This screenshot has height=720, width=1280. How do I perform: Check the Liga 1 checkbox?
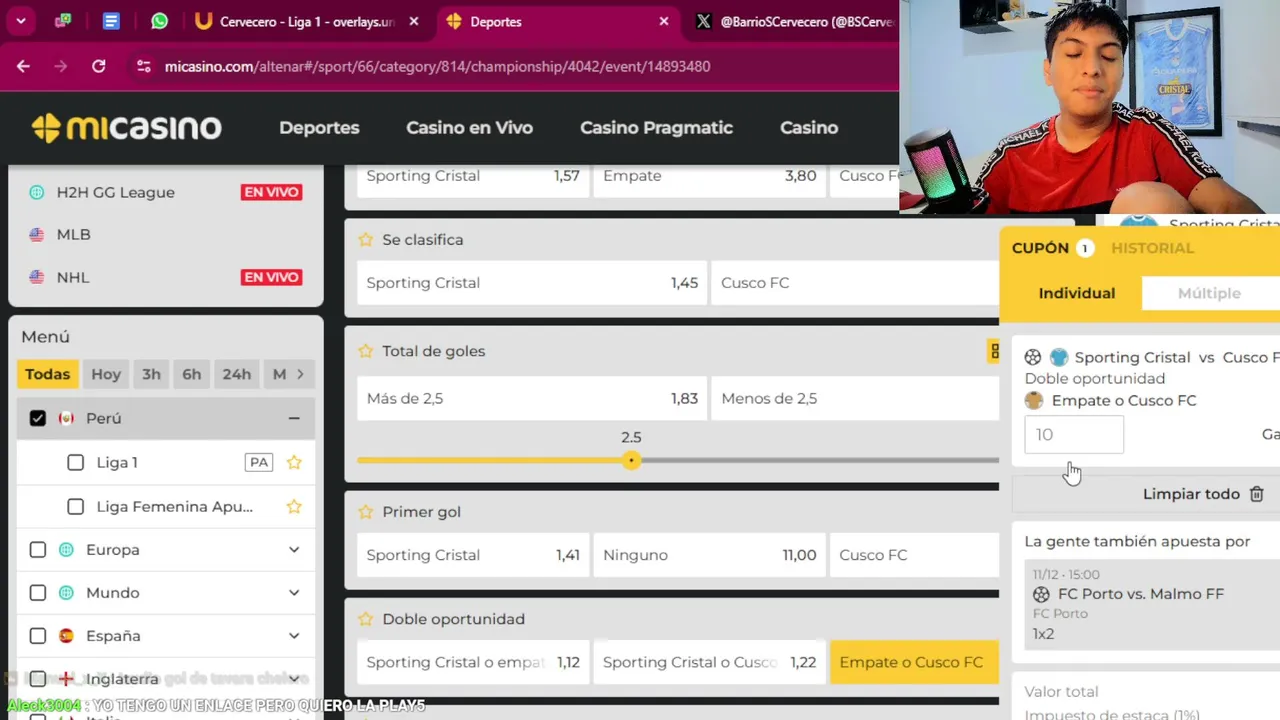pyautogui.click(x=75, y=462)
